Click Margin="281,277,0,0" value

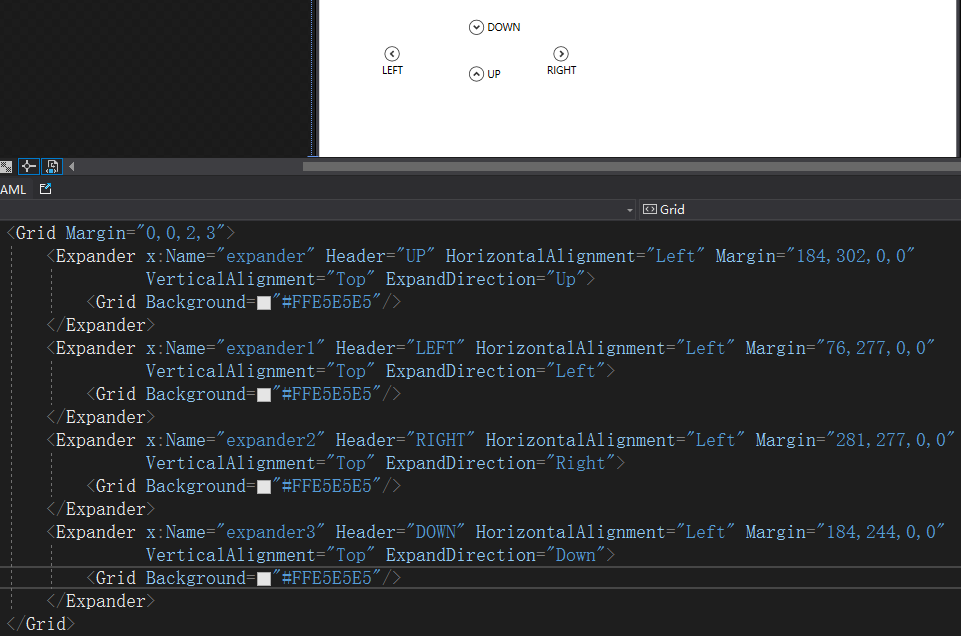855,440
